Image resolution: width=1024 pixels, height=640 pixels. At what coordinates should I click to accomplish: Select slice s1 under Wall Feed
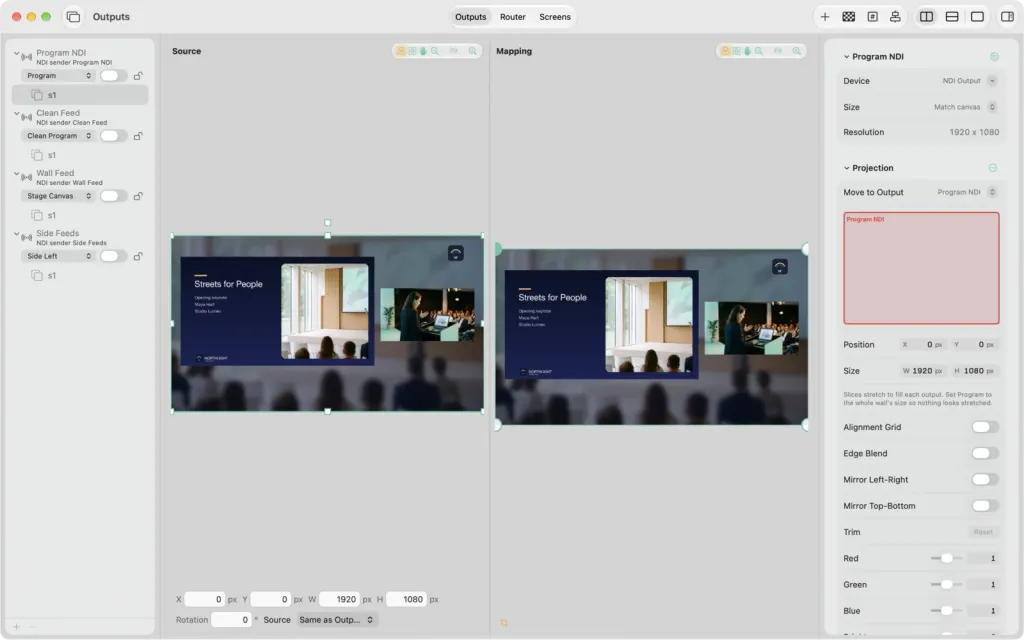pyautogui.click(x=80, y=216)
